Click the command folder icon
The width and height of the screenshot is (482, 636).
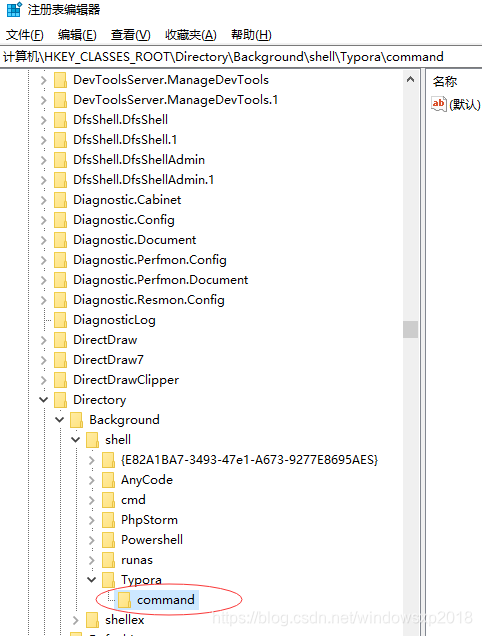pos(124,600)
